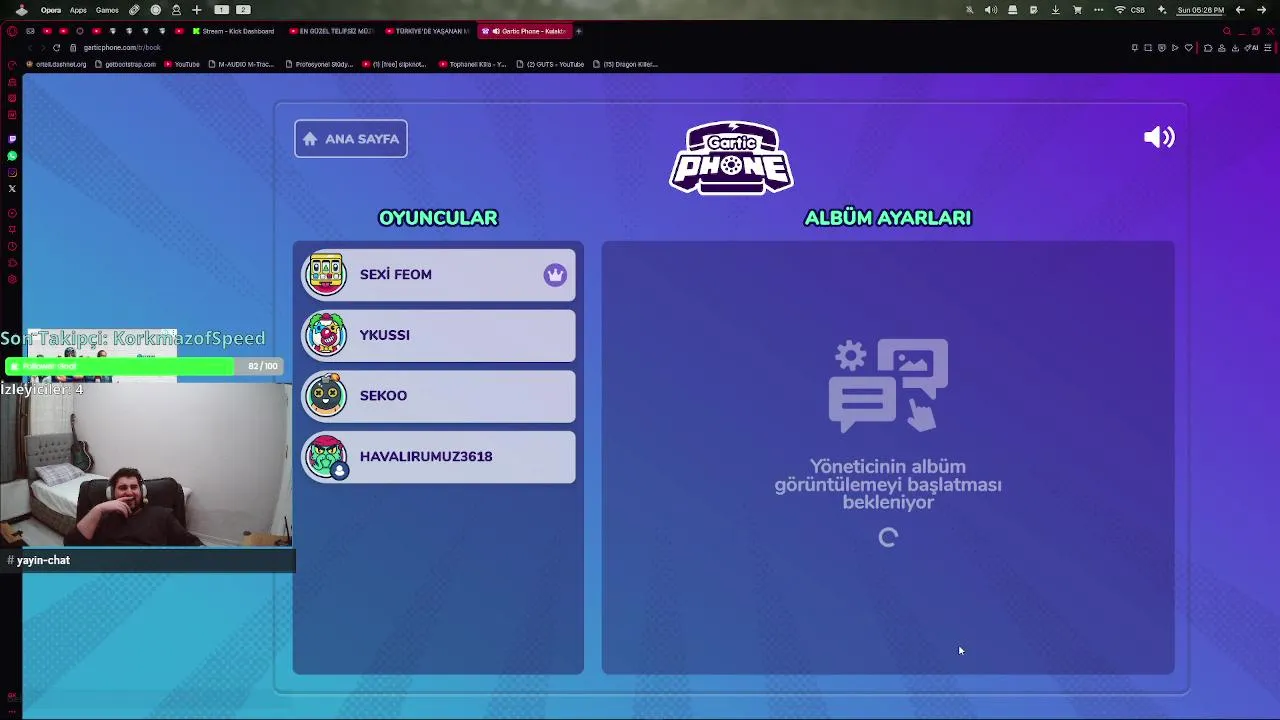Image resolution: width=1280 pixels, height=720 pixels.
Task: Click the yayin-chat channel label
Action: [43, 561]
